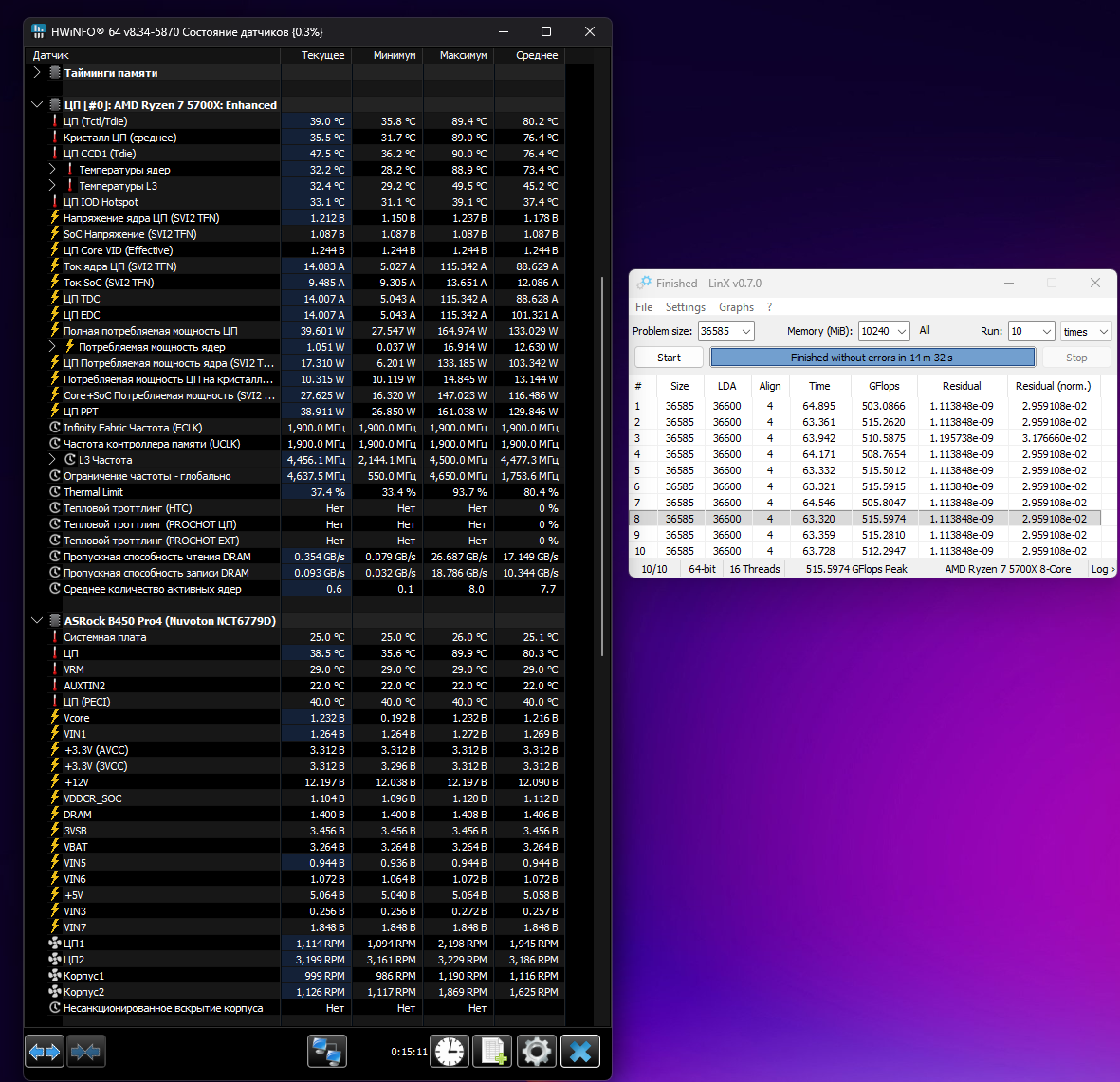Viewport: 1120px width, 1082px height.
Task: Select run row 3 in LinX results
Action: [867, 438]
